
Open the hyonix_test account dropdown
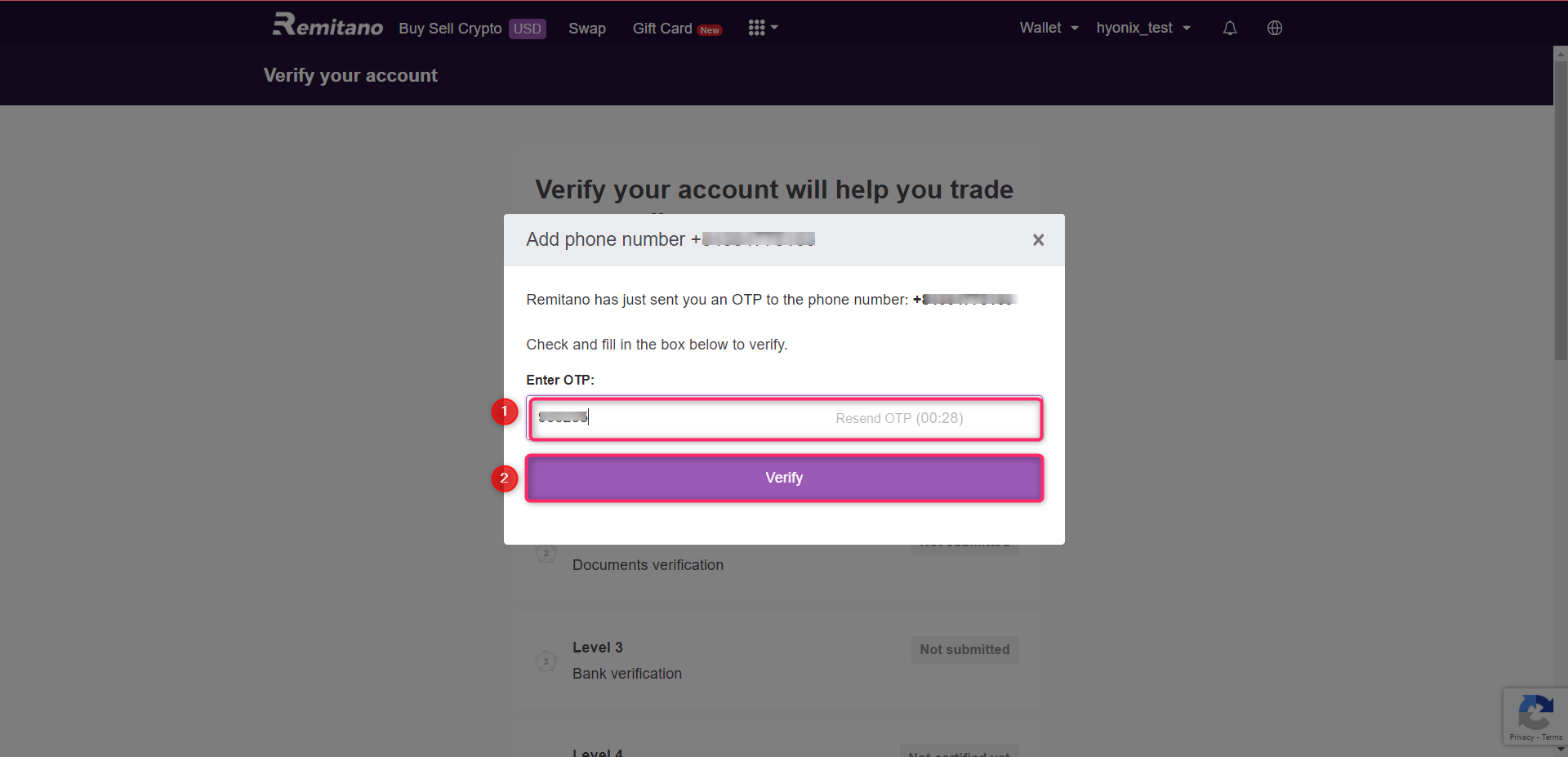tap(1142, 27)
